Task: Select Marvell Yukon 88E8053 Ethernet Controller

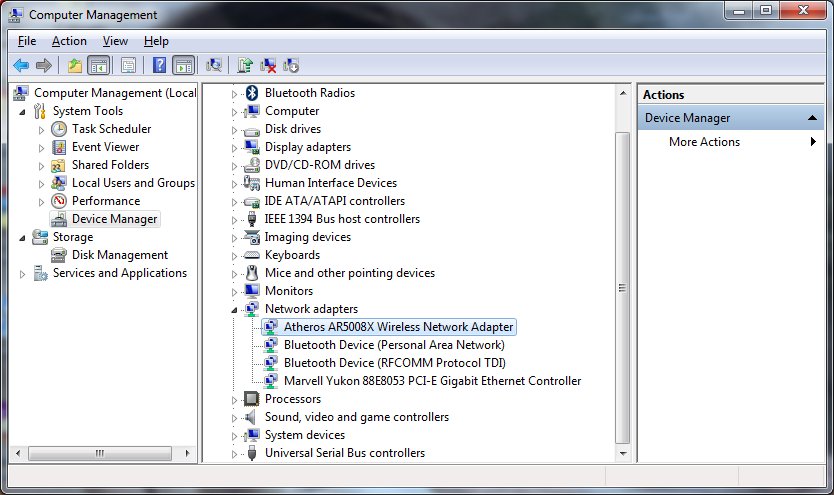Action: coord(432,381)
